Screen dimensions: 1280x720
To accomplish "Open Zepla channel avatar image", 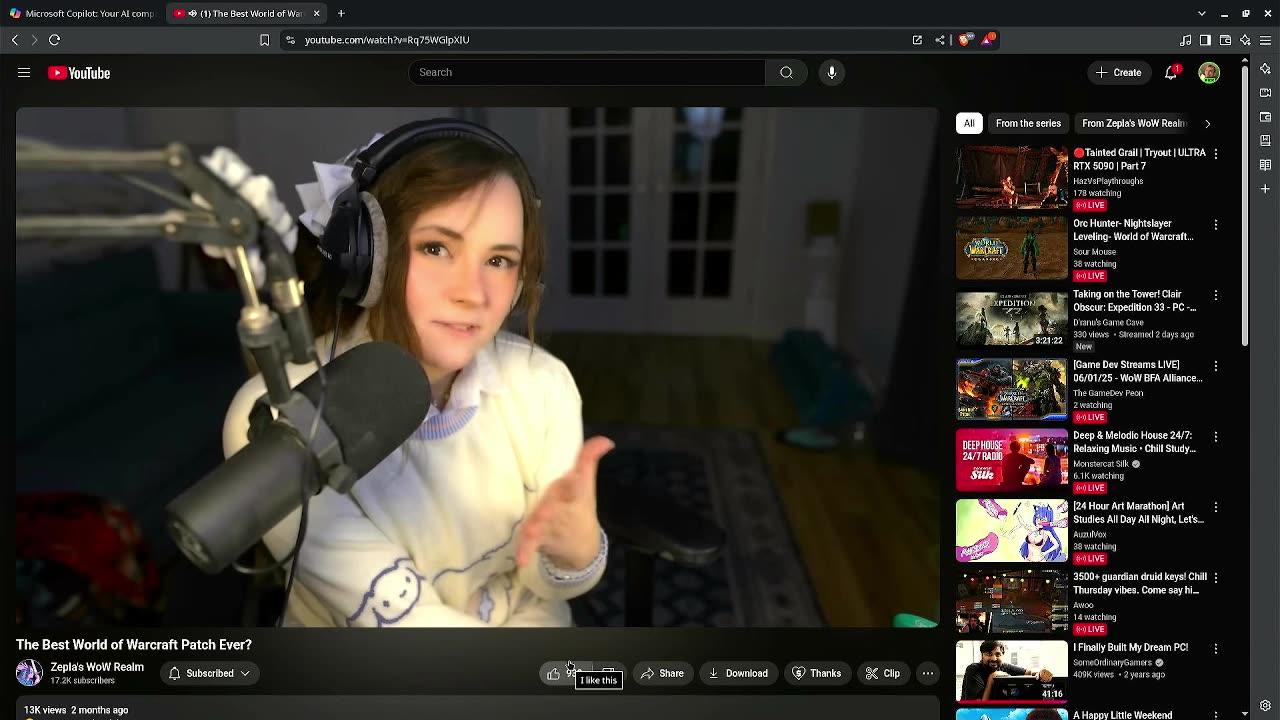I will click(29, 673).
